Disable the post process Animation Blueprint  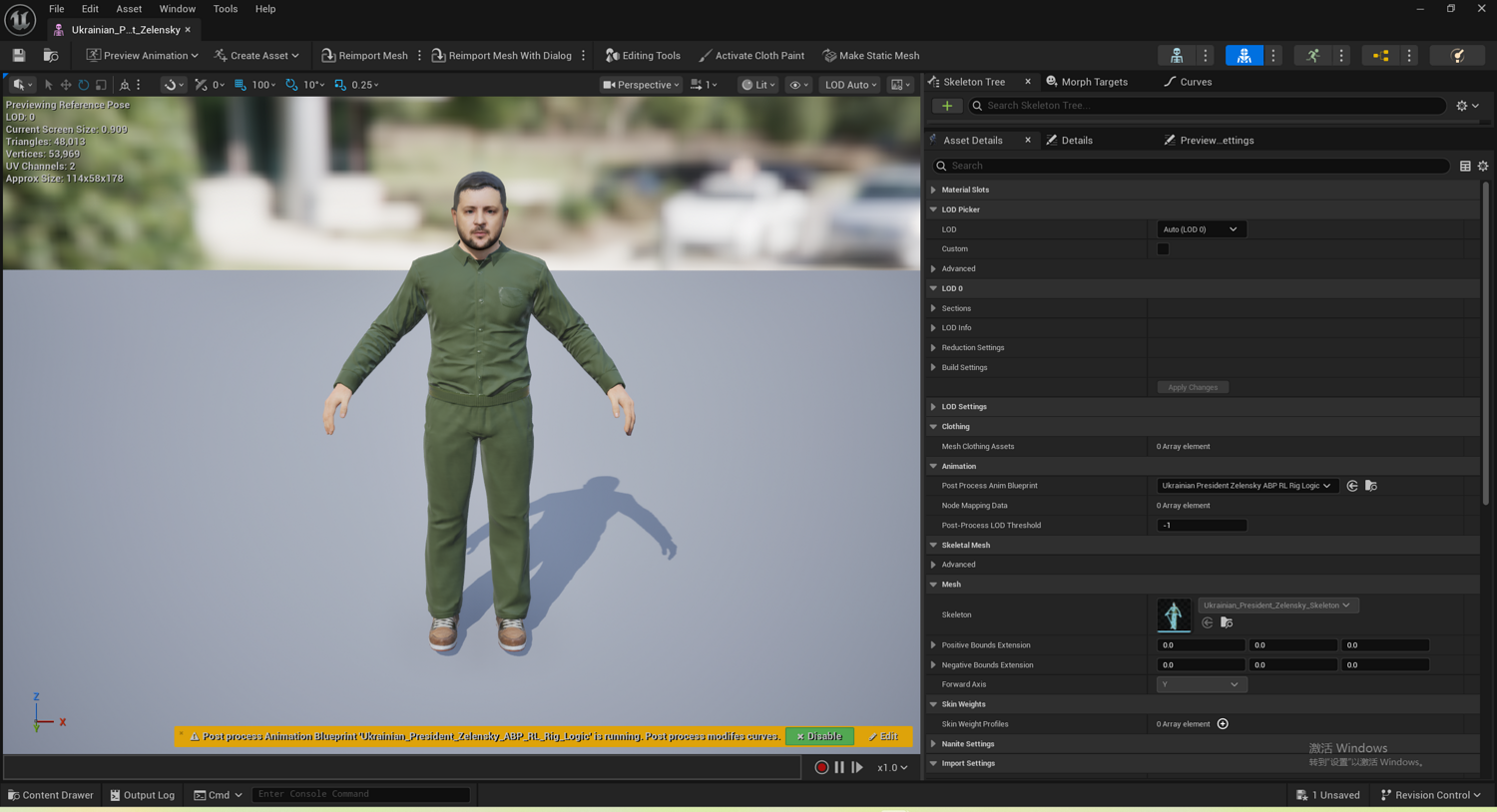click(819, 736)
